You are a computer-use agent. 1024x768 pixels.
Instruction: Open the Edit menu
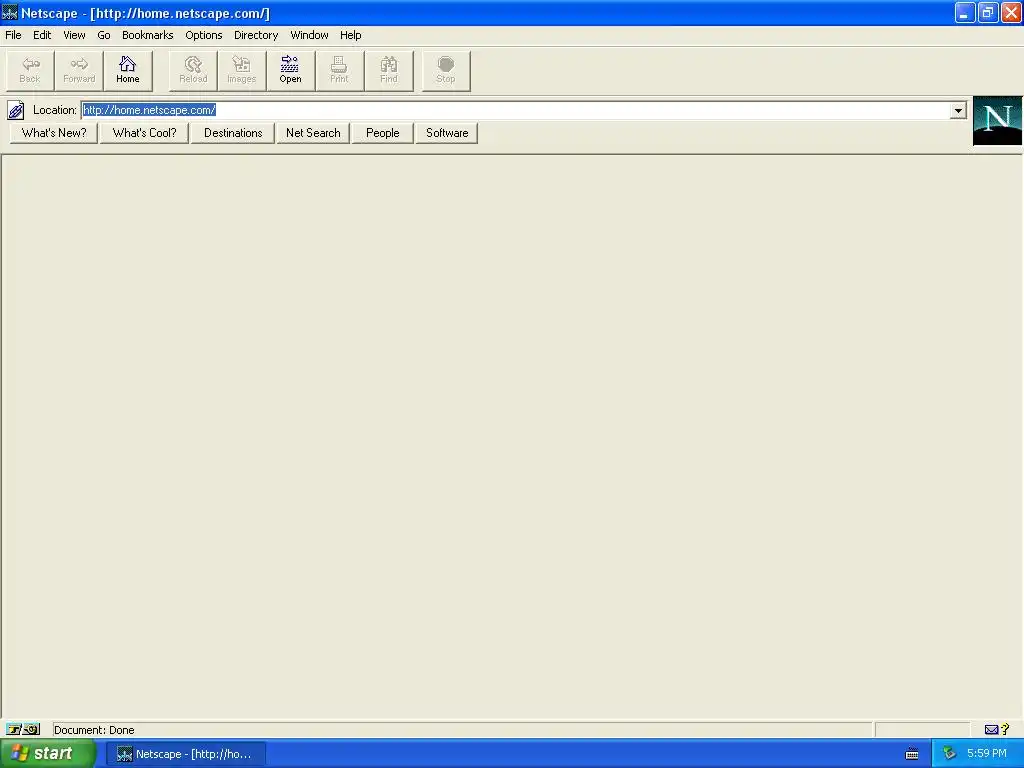click(42, 35)
